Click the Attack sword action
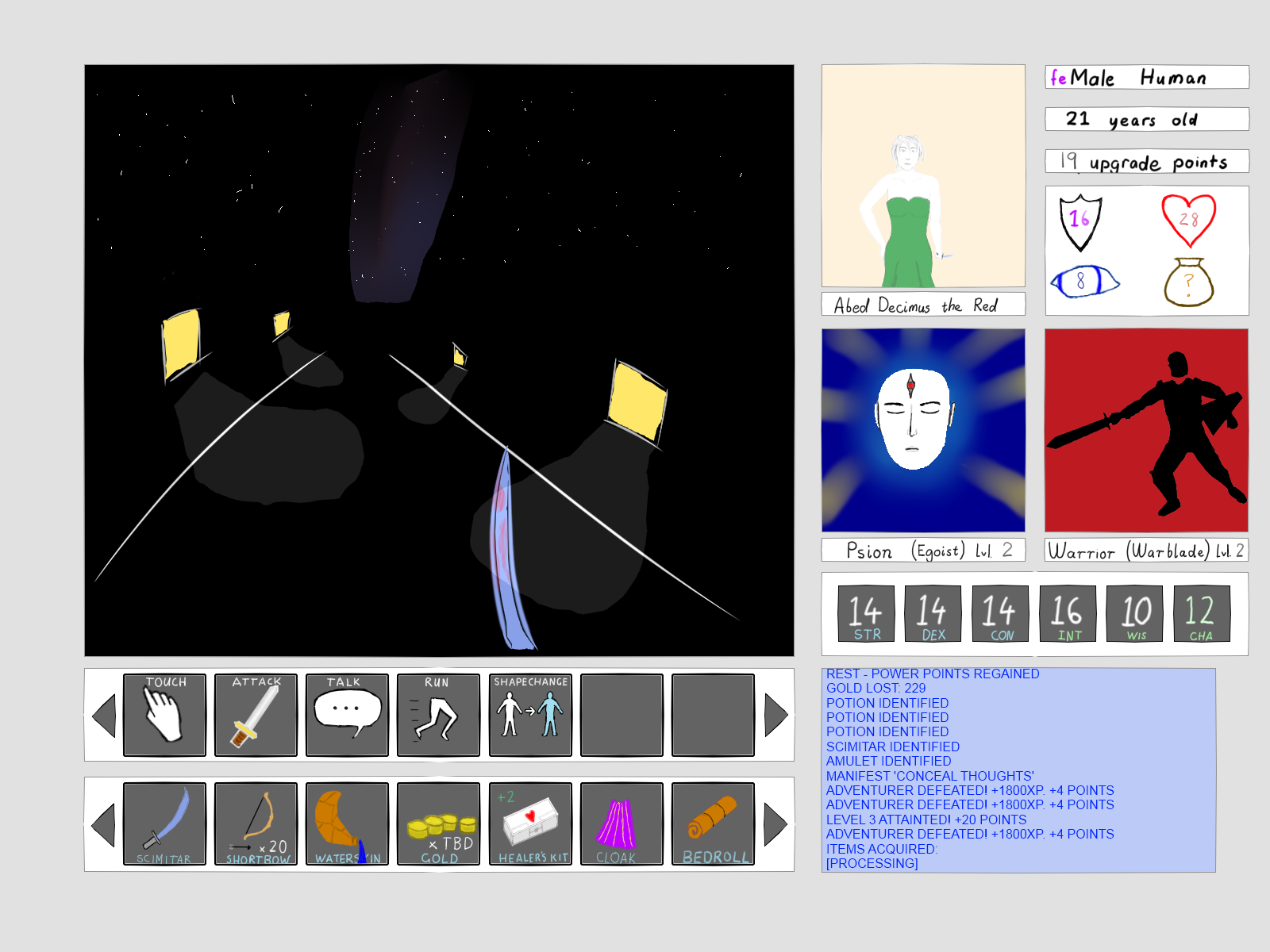1270x952 pixels. [x=256, y=715]
